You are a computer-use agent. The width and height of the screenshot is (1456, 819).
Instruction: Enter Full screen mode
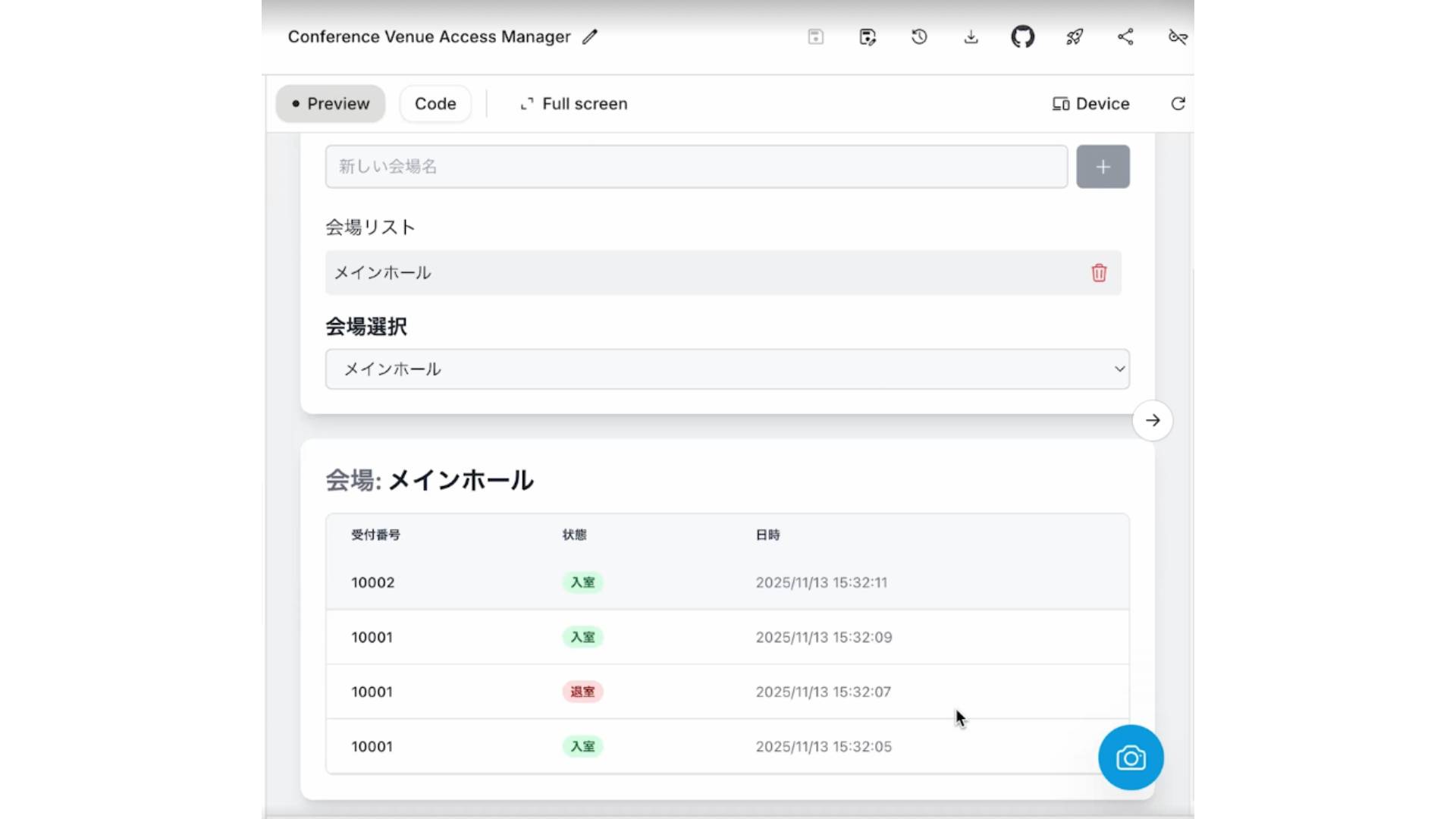(x=574, y=104)
